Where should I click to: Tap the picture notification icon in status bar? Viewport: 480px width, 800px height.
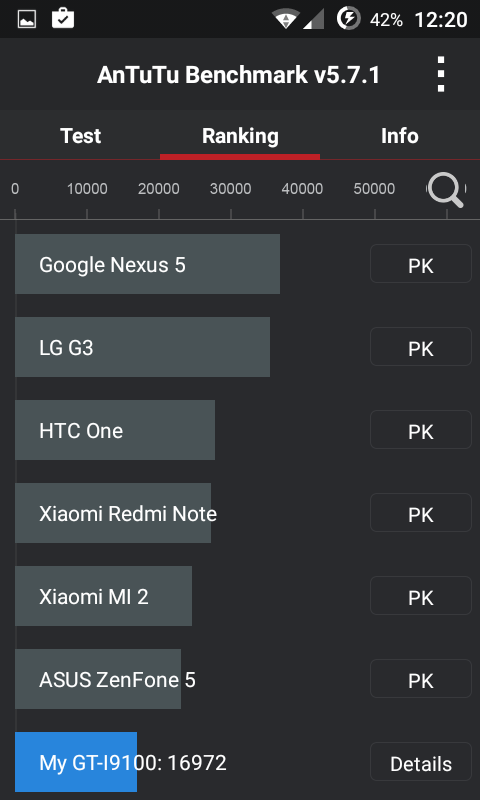pos(27,19)
